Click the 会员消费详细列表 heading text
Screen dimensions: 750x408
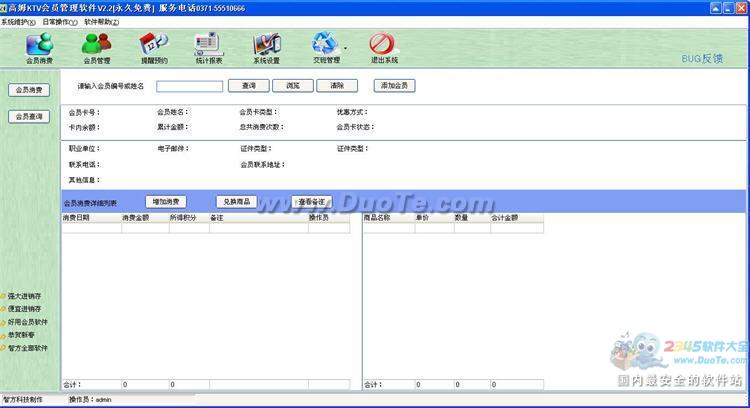(90, 203)
